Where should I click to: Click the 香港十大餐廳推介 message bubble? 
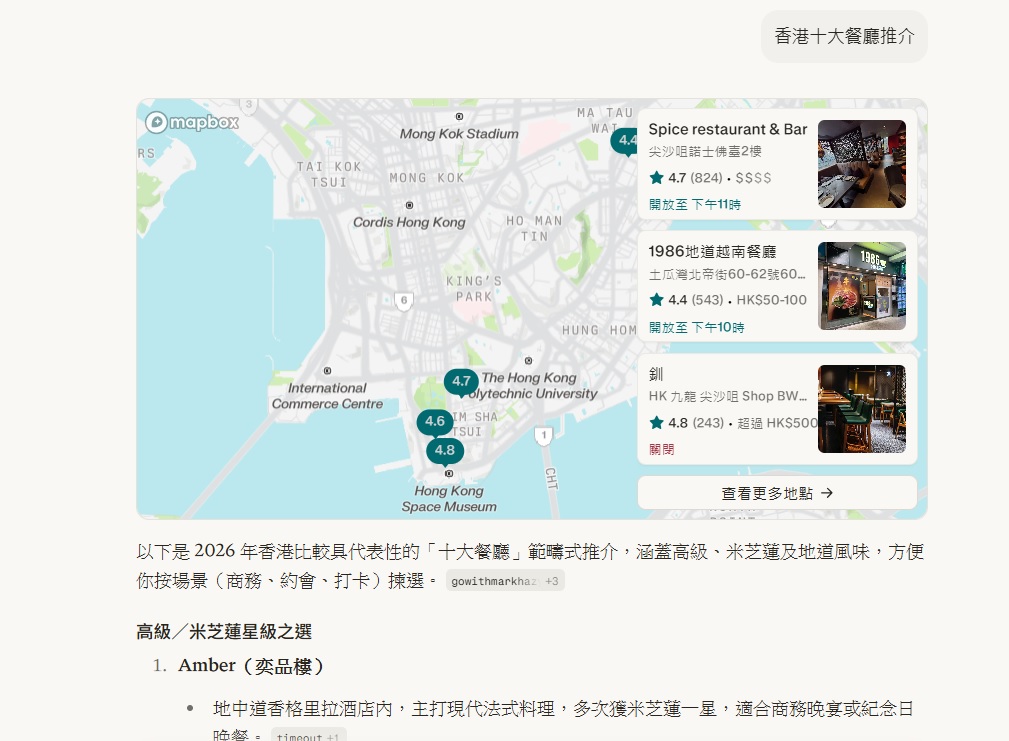(x=844, y=36)
